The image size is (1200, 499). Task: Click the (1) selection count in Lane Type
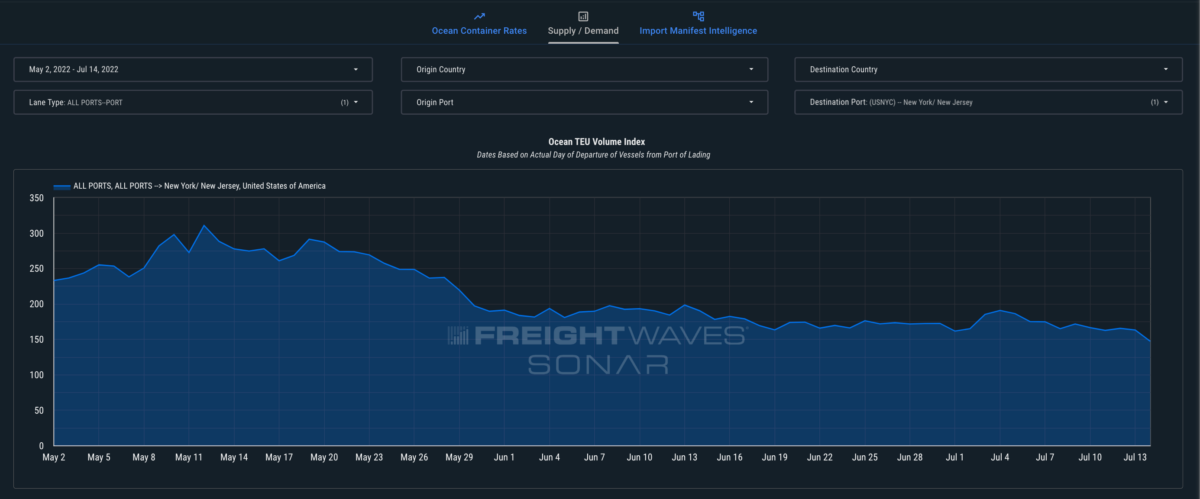[344, 102]
